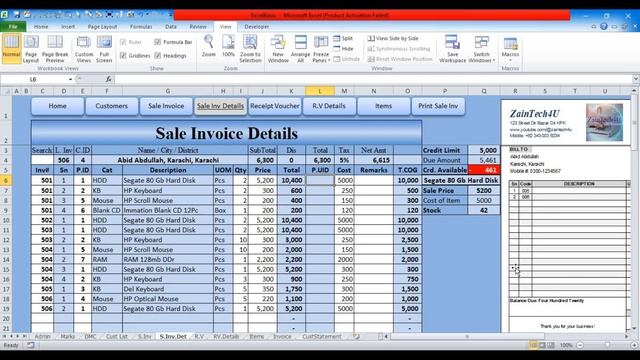The width and height of the screenshot is (640, 360).
Task: Switch to the Developer ribbon tab
Action: [257, 27]
